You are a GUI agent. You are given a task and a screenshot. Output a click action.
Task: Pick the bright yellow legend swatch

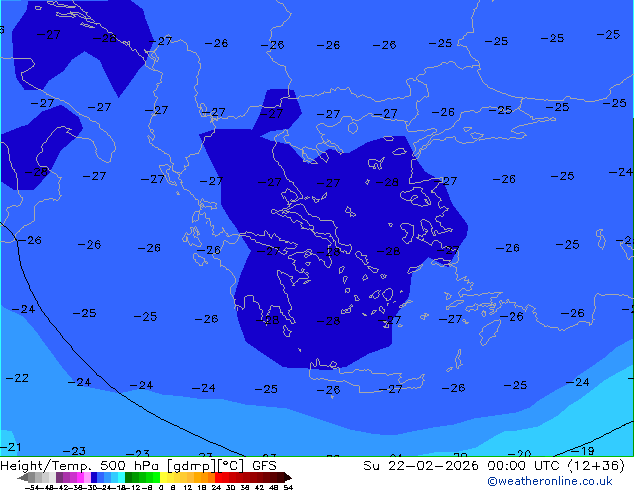[163, 477]
